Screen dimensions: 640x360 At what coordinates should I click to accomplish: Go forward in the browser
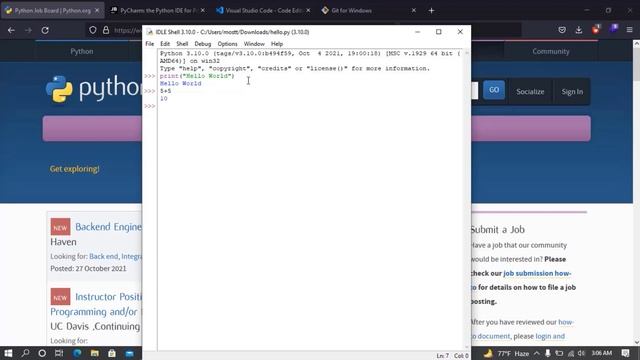[x=28, y=30]
